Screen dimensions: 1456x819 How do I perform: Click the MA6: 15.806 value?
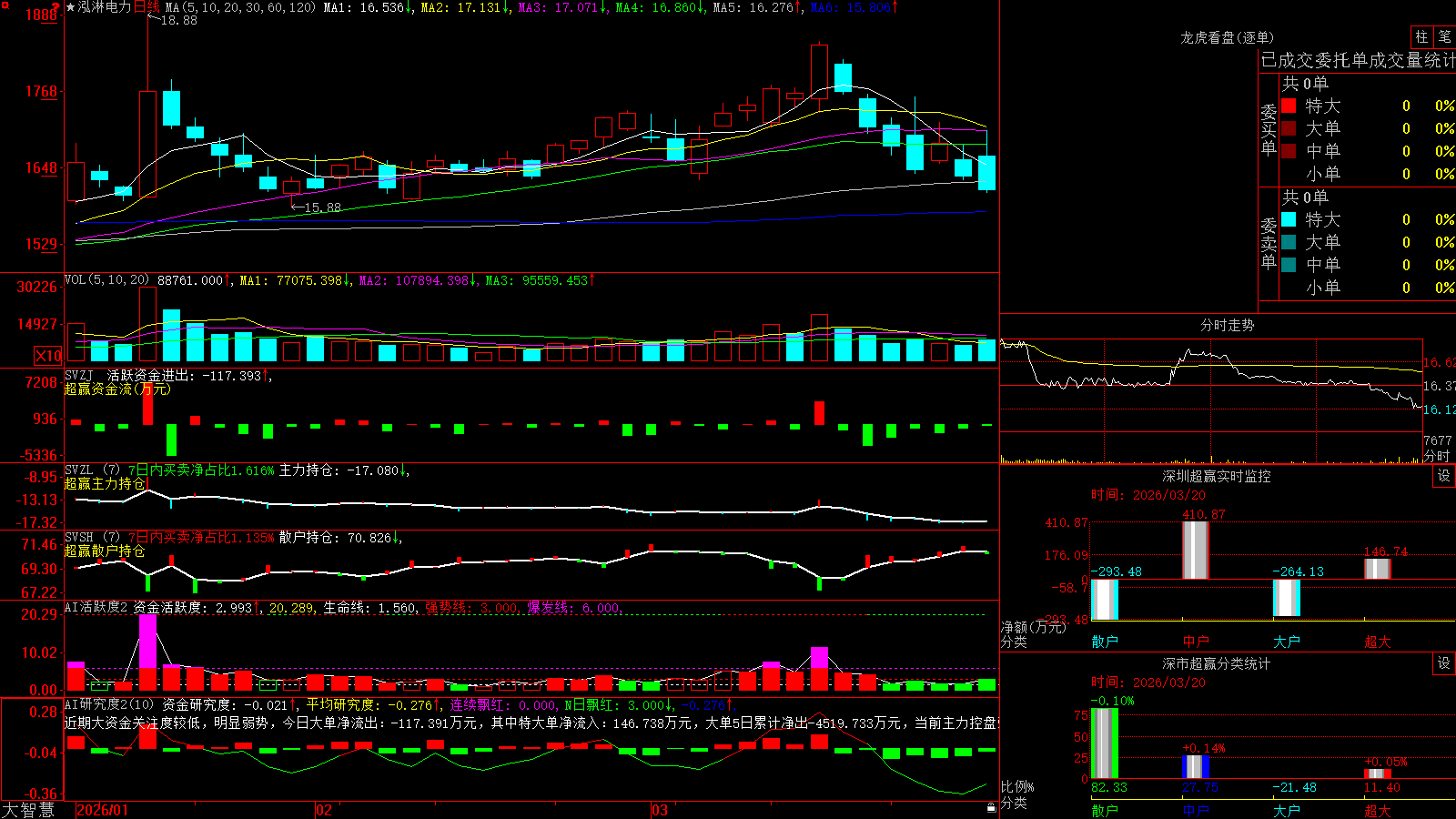[x=854, y=7]
